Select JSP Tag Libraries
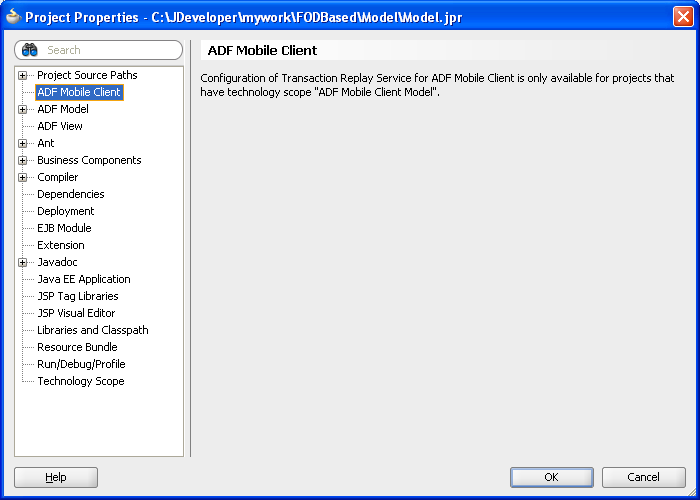This screenshot has height=500, width=700. (x=78, y=296)
